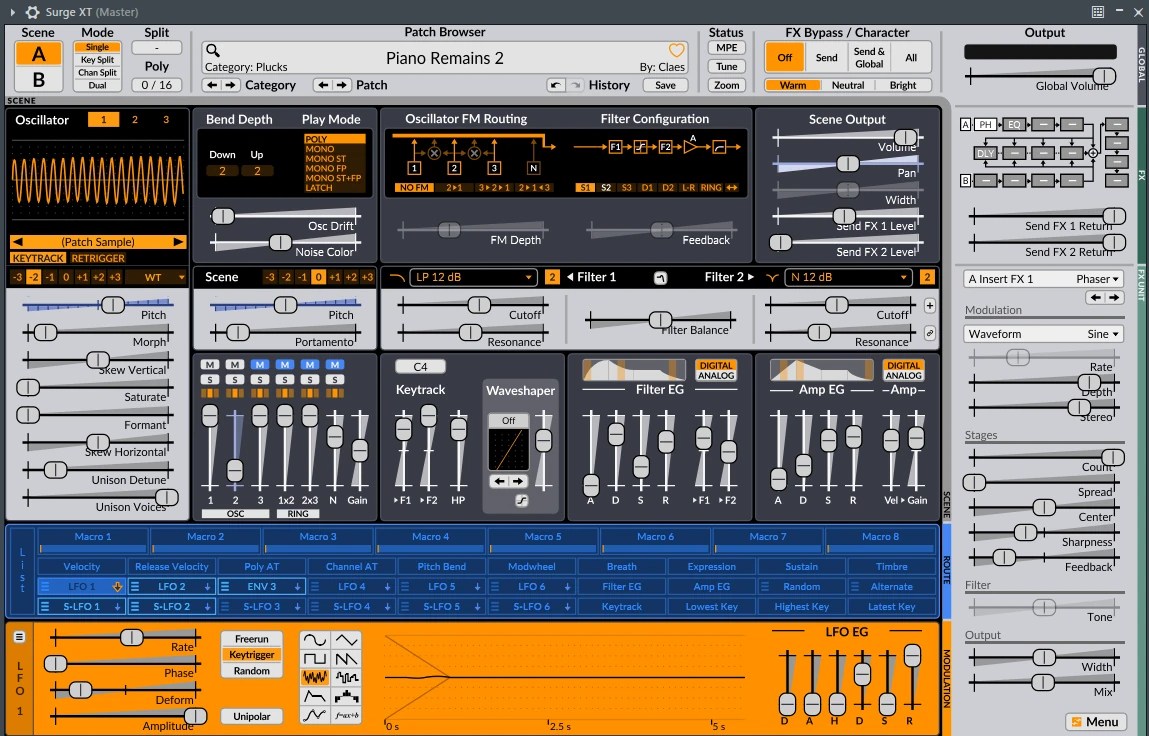Select the sawtooth LFO waveform icon

(x=346, y=658)
